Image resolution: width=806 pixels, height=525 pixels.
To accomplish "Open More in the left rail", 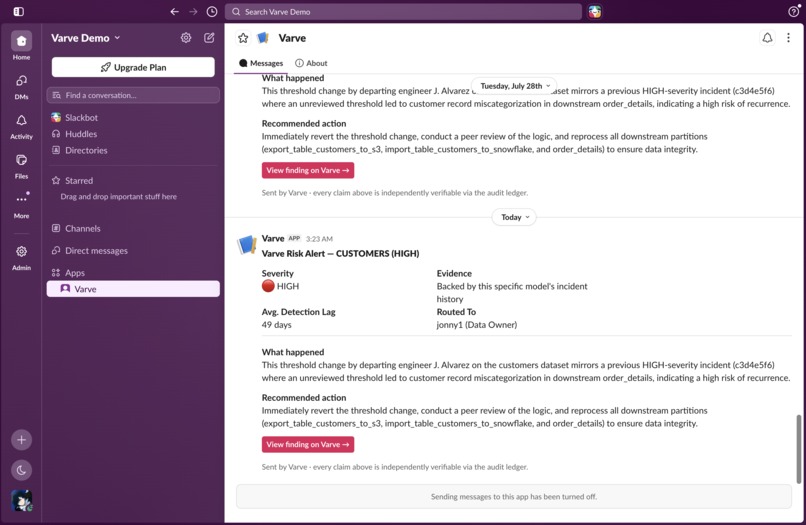I will [21, 205].
